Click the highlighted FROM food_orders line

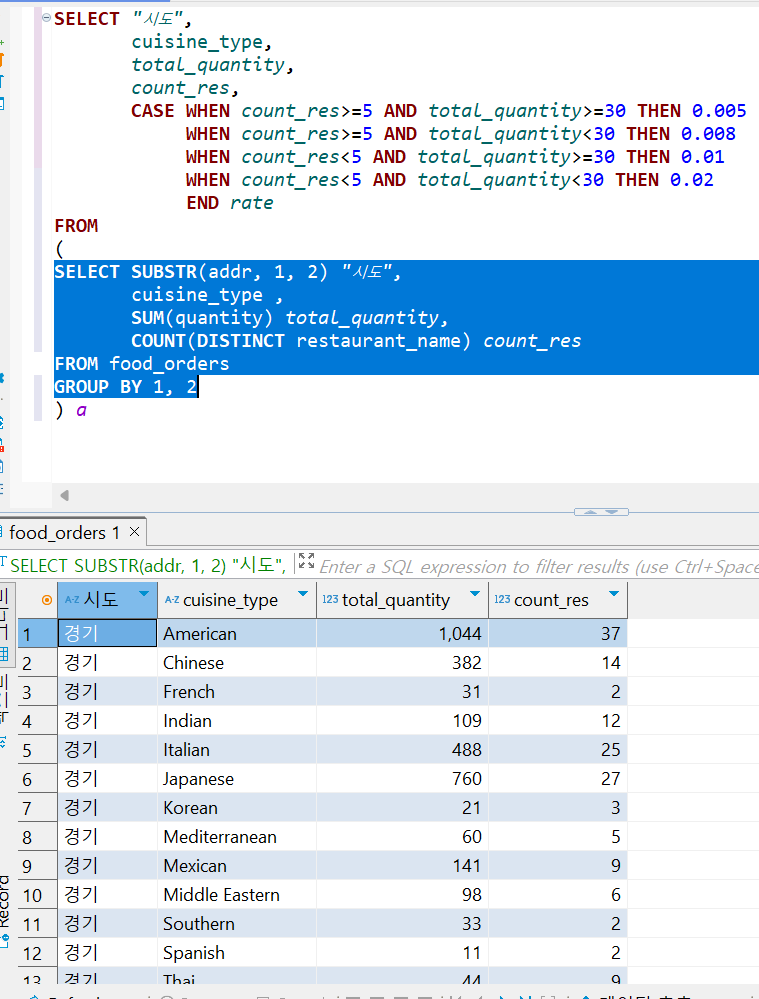click(x=141, y=364)
